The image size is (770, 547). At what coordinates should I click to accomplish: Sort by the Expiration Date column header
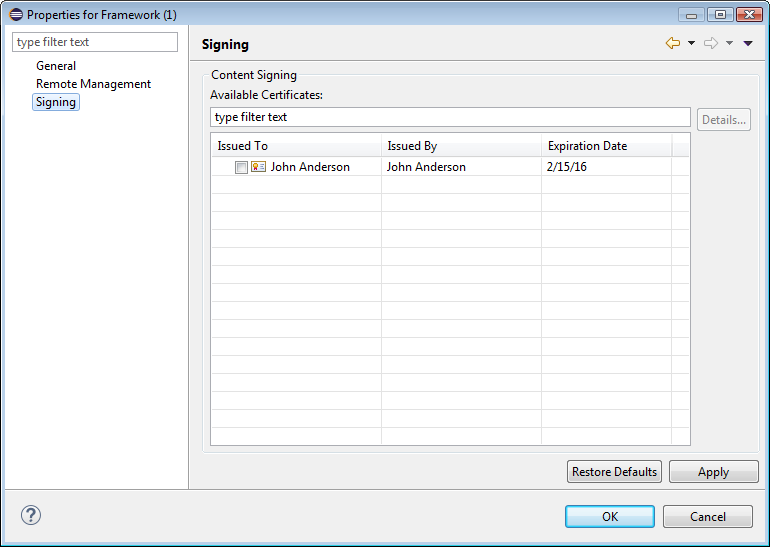click(606, 146)
